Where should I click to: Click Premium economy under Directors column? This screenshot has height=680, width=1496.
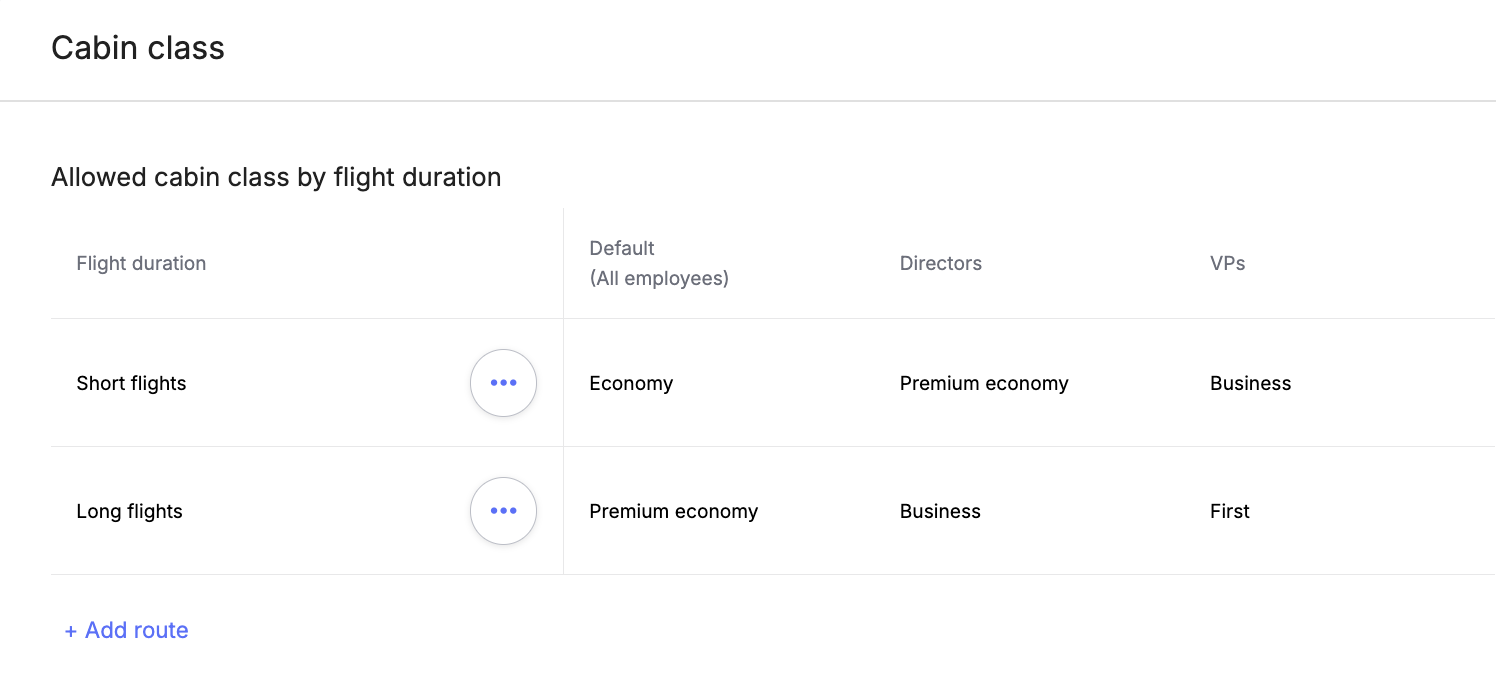[984, 383]
